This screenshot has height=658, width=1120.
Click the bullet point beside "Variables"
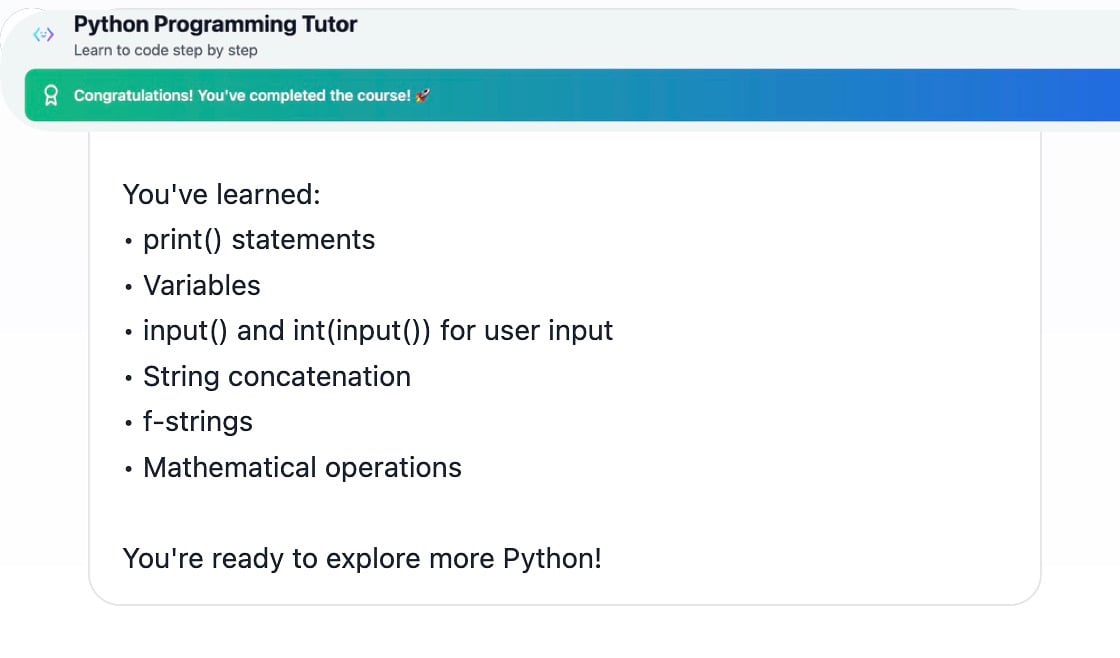click(x=129, y=287)
